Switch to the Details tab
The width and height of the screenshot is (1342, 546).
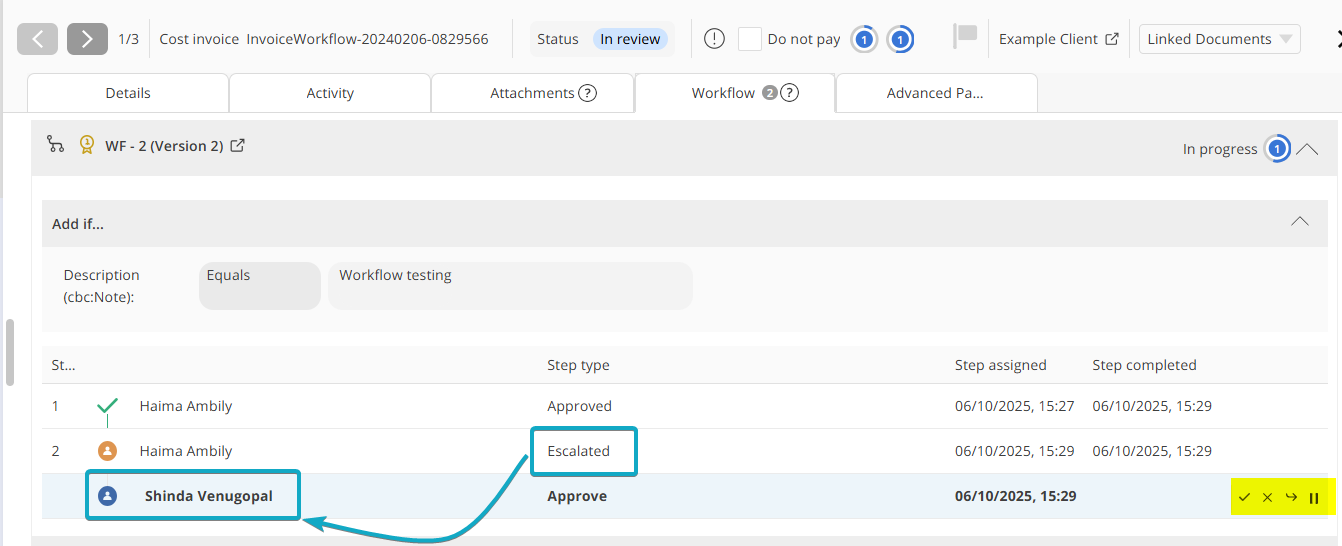[x=128, y=93]
